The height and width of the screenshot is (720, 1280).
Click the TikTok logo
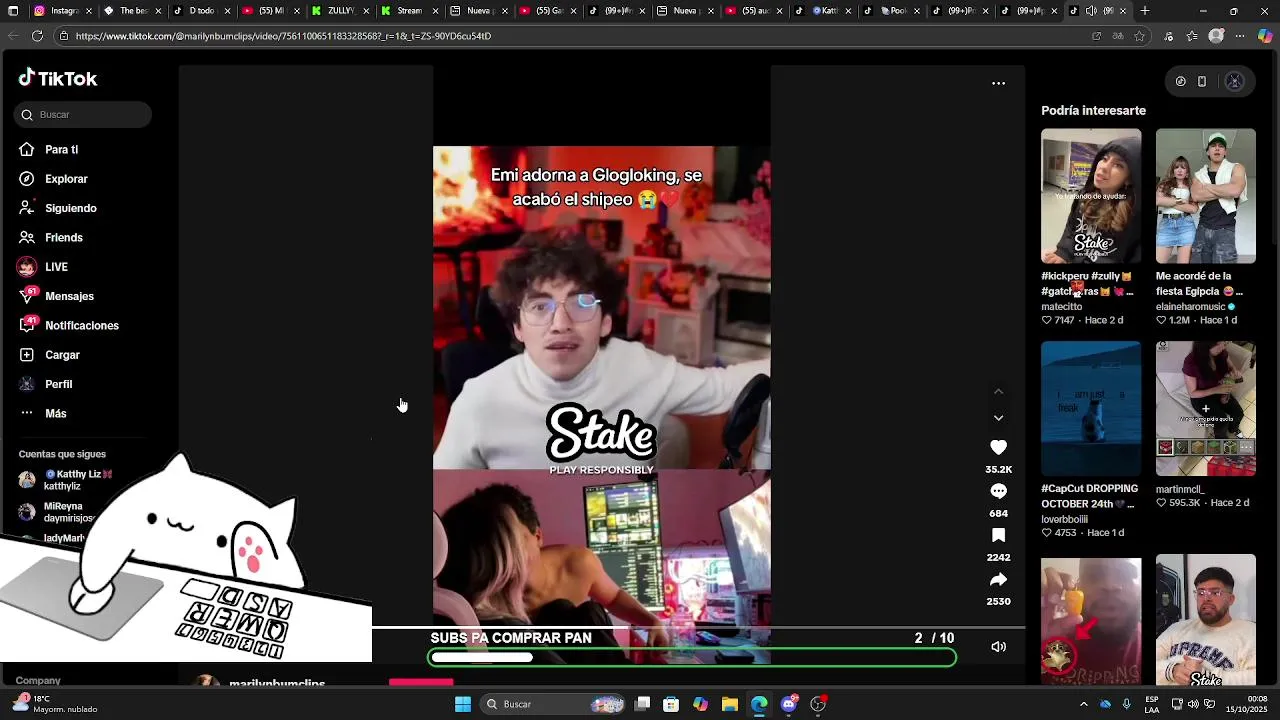pyautogui.click(x=58, y=78)
